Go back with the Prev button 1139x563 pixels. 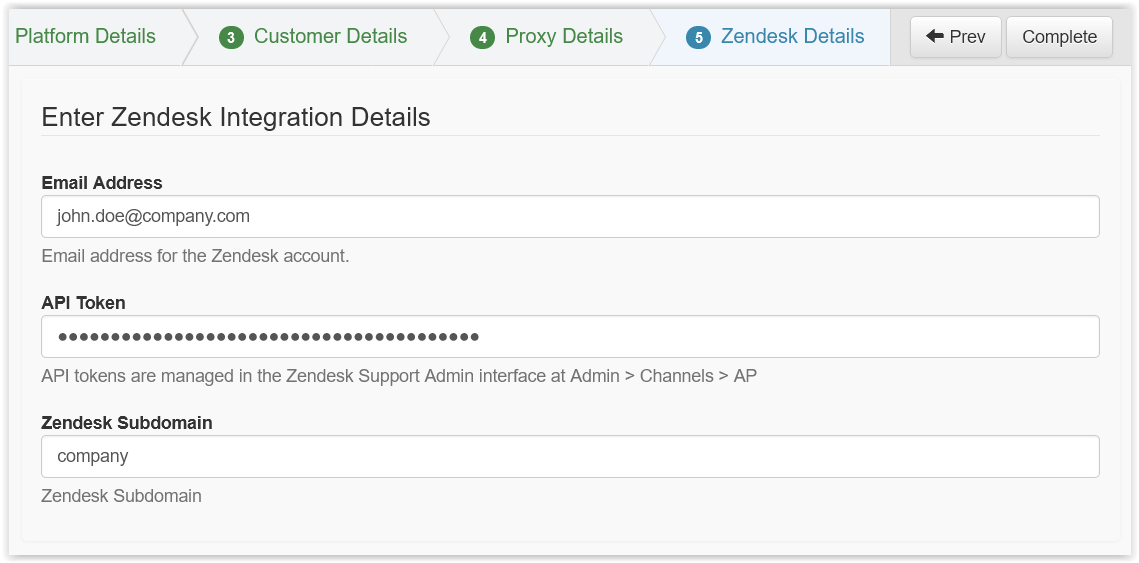(x=955, y=37)
